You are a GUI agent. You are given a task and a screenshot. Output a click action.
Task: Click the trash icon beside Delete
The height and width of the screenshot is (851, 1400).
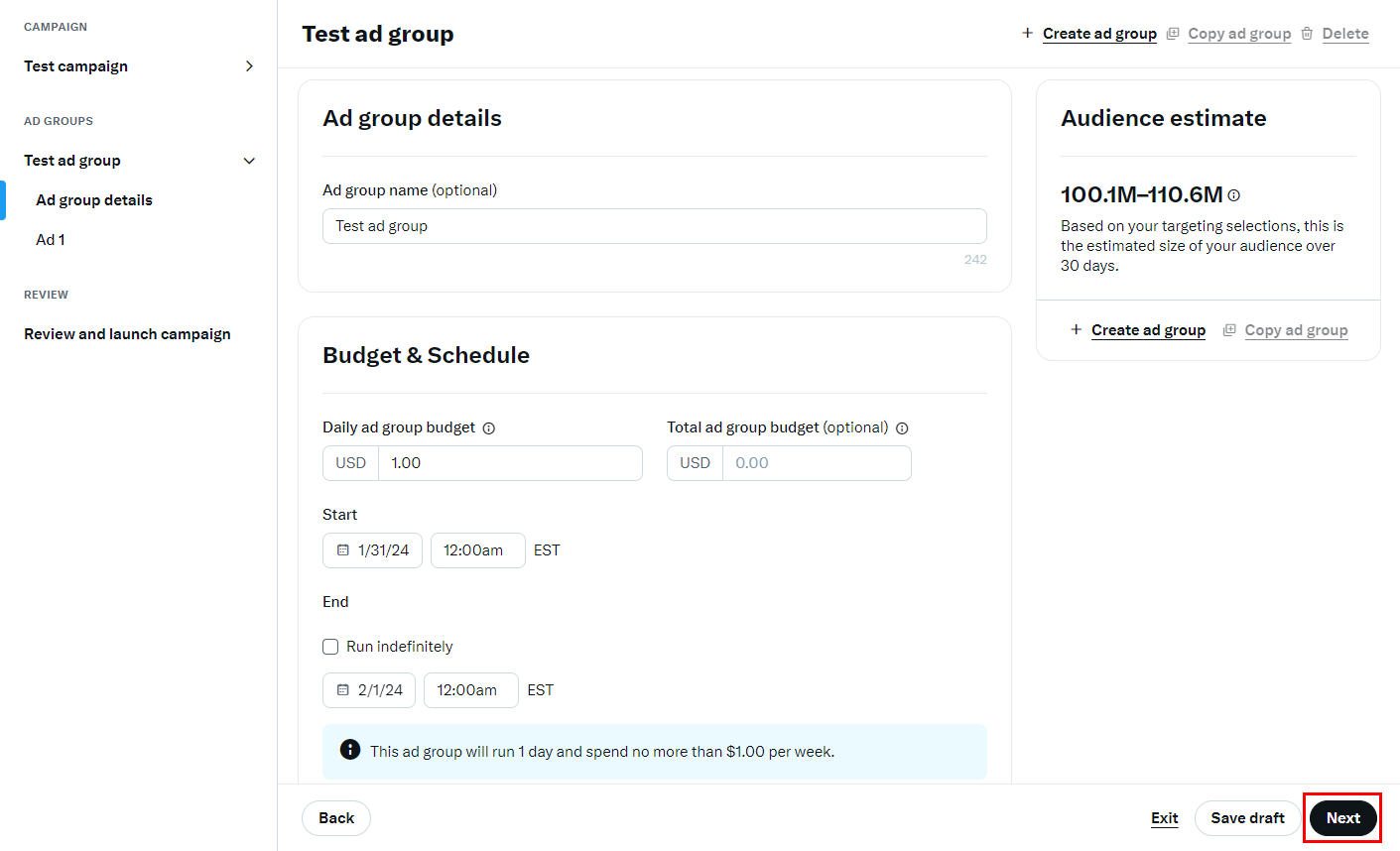(x=1307, y=34)
